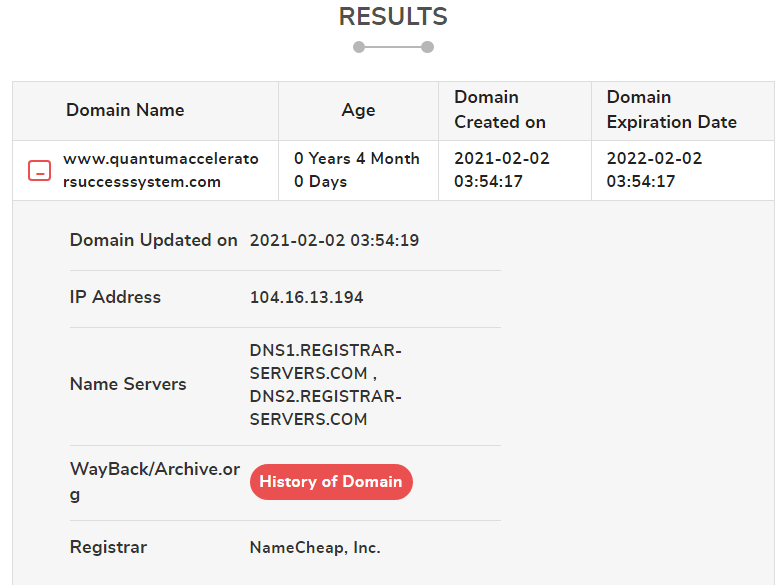The width and height of the screenshot is (783, 585).
Task: Click the 2022-02-02 expiration date cell
Action: pos(654,170)
